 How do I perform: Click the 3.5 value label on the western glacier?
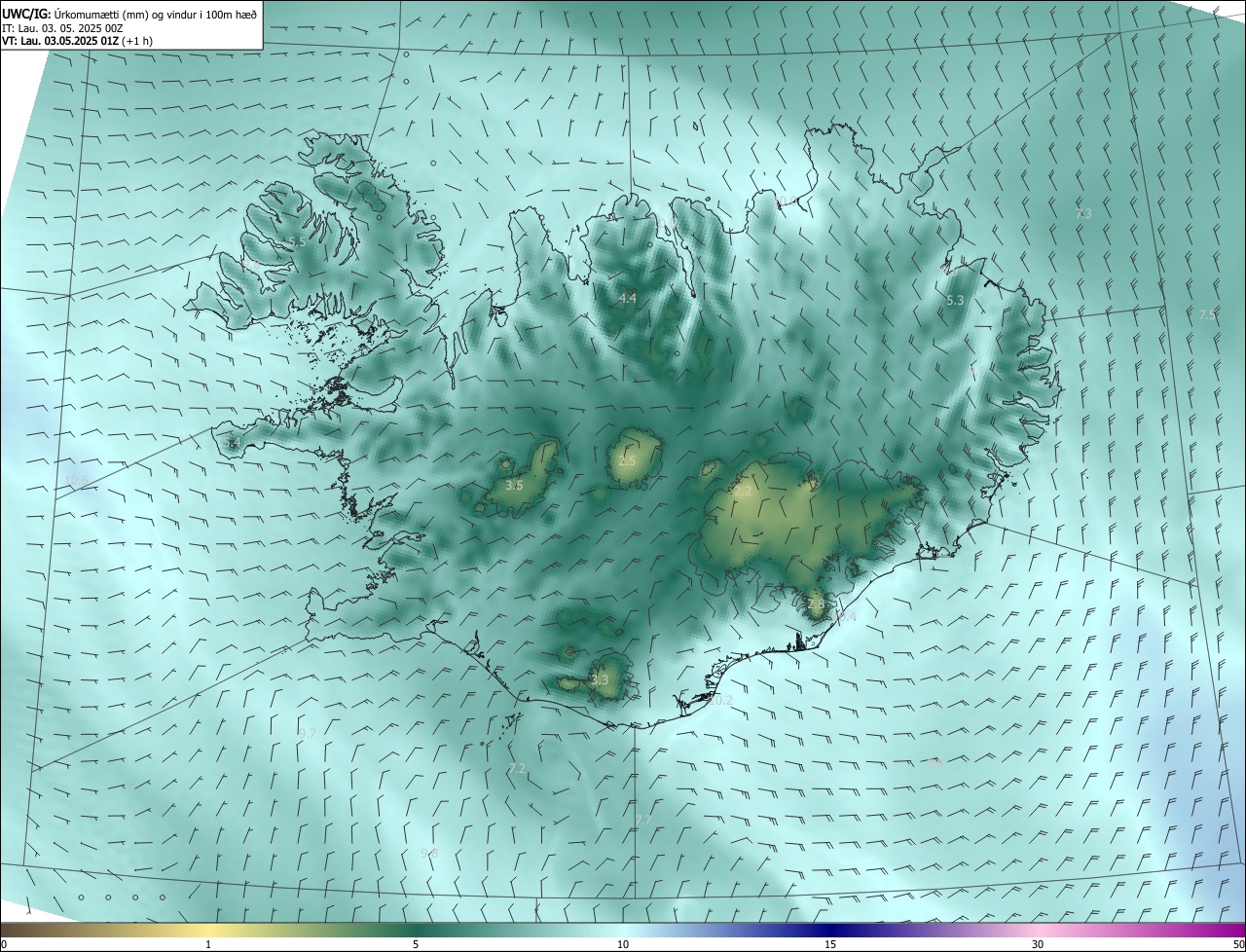coord(515,485)
